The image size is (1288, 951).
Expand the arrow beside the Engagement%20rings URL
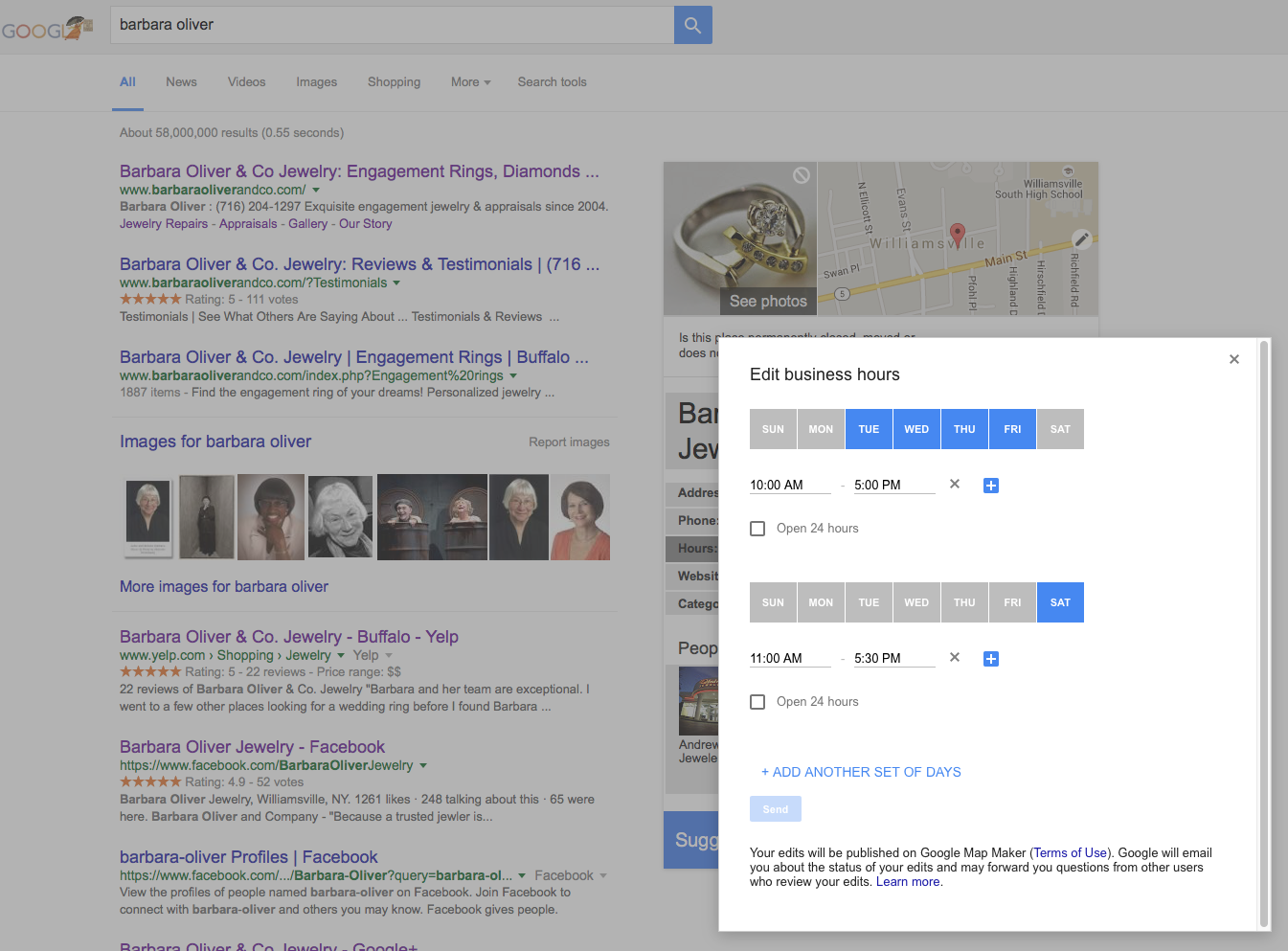pyautogui.click(x=513, y=376)
